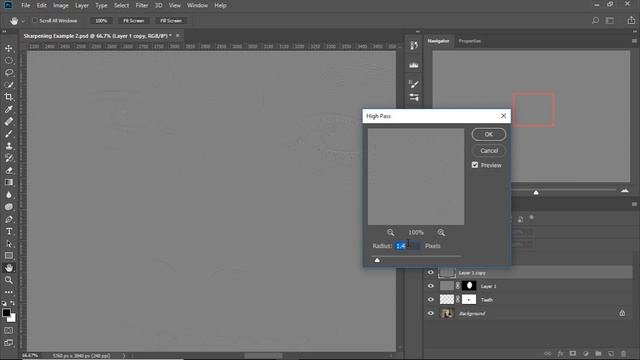Zoom out in High Pass preview
This screenshot has width=640, height=360.
coord(391,232)
